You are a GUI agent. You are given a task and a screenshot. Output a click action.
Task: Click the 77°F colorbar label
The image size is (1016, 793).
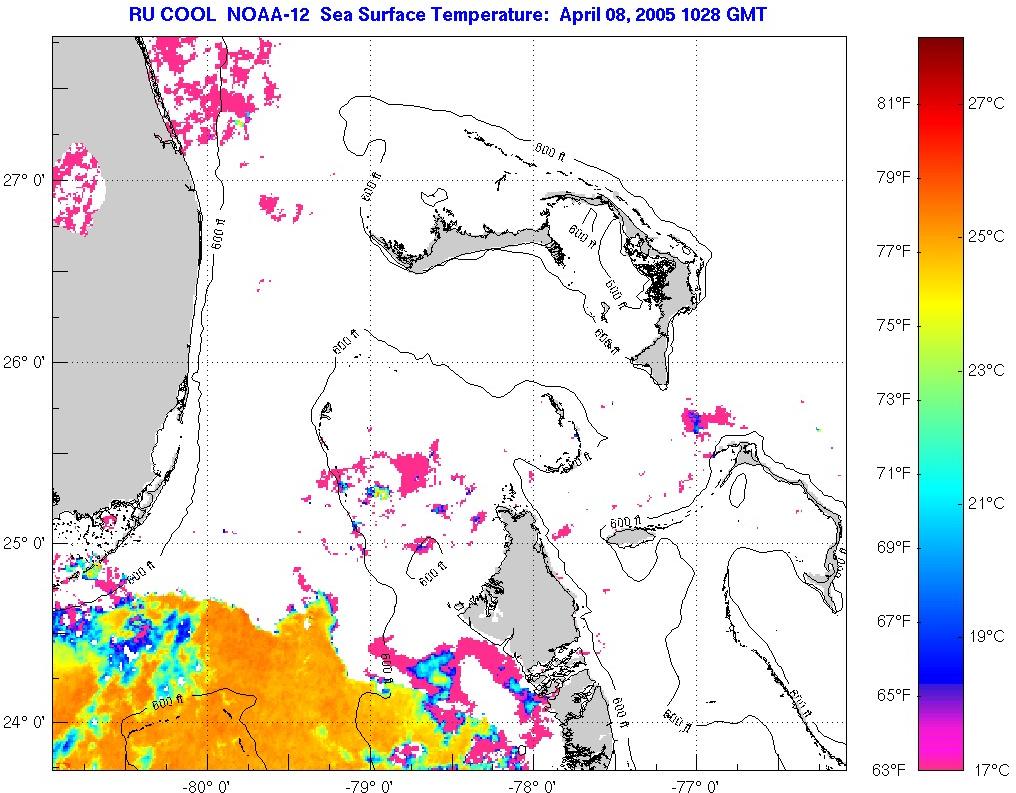point(894,251)
